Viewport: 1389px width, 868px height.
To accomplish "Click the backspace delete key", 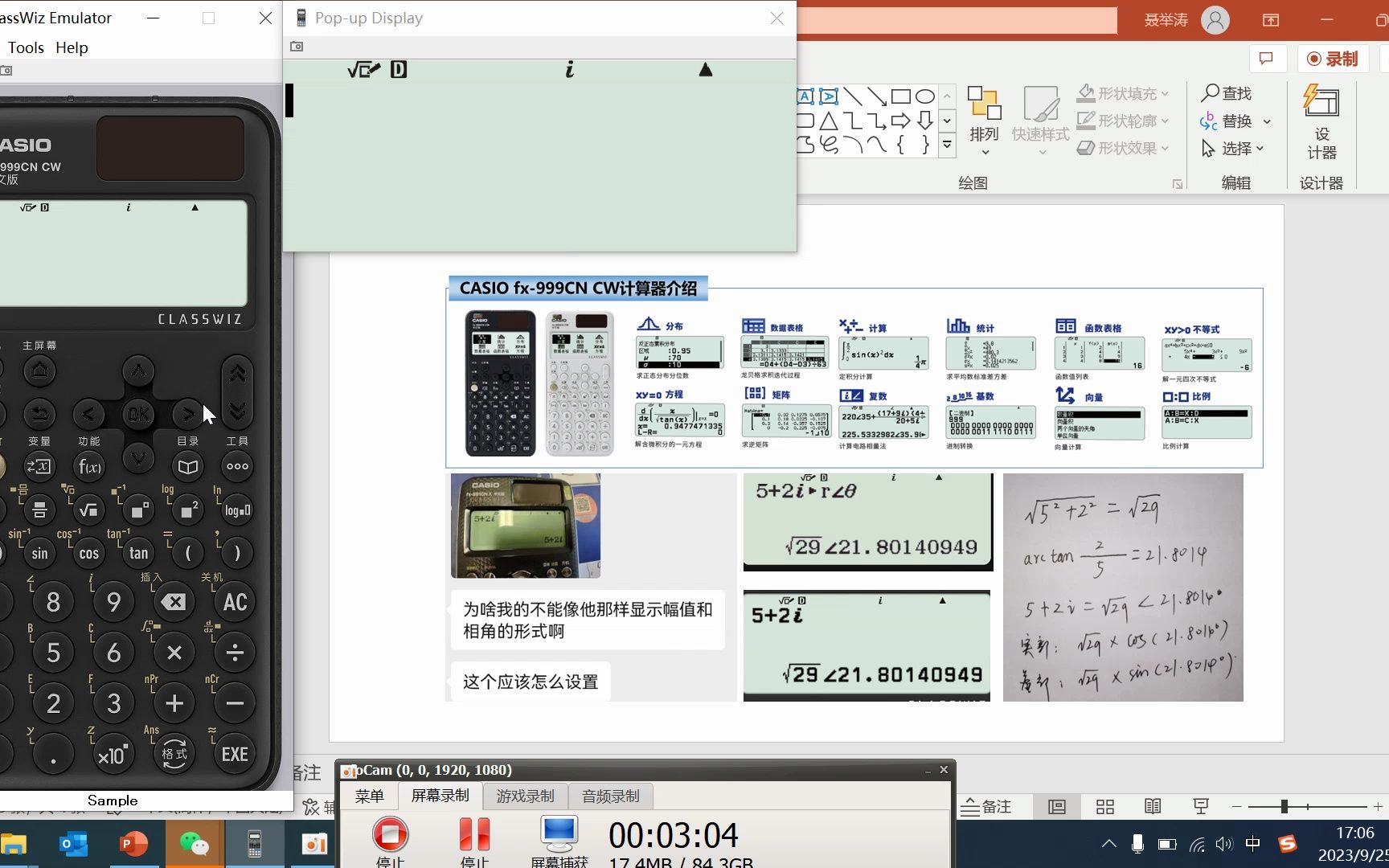I will point(174,602).
